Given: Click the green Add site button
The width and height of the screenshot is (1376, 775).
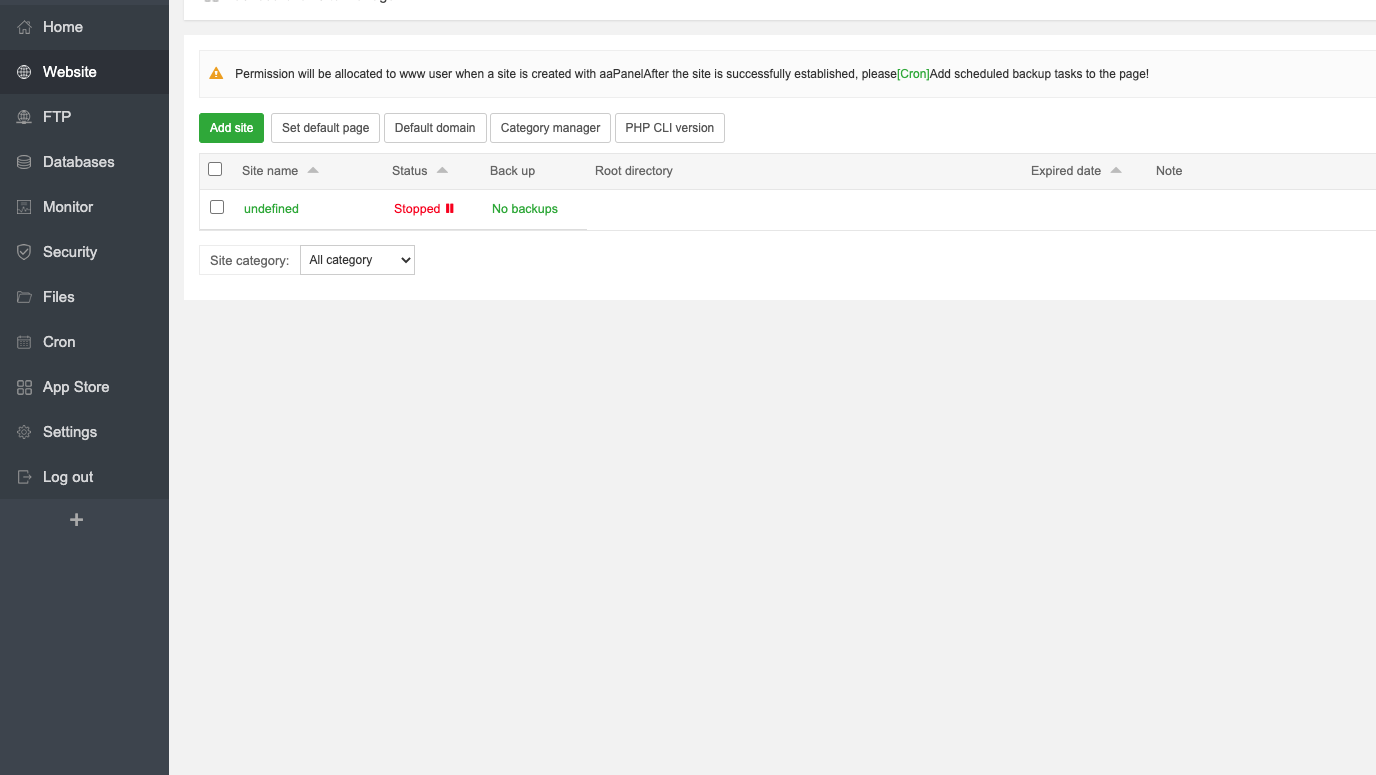Looking at the screenshot, I should click(x=232, y=128).
